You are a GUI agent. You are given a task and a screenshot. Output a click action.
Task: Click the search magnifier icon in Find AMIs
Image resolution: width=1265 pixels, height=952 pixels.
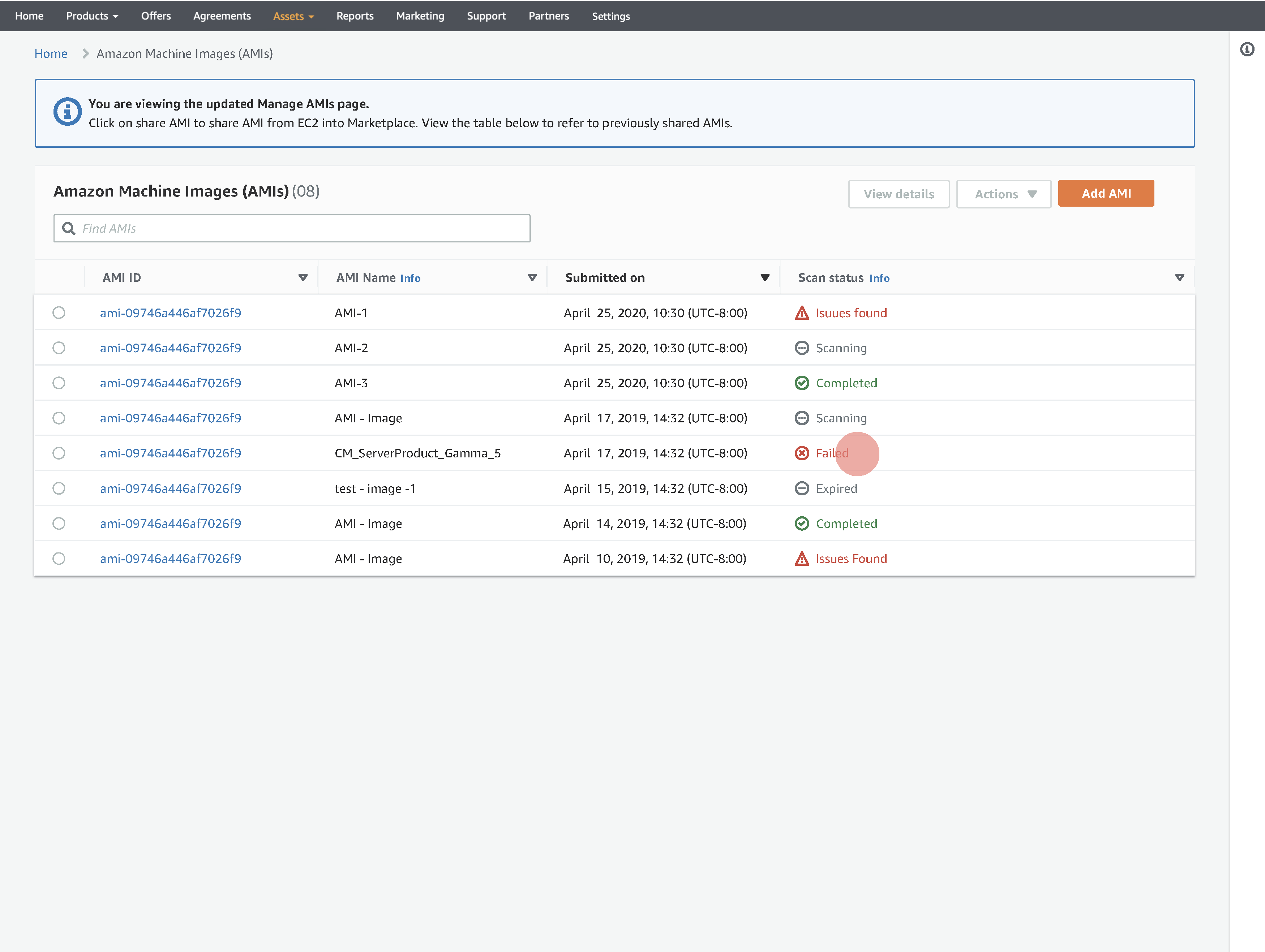click(69, 229)
